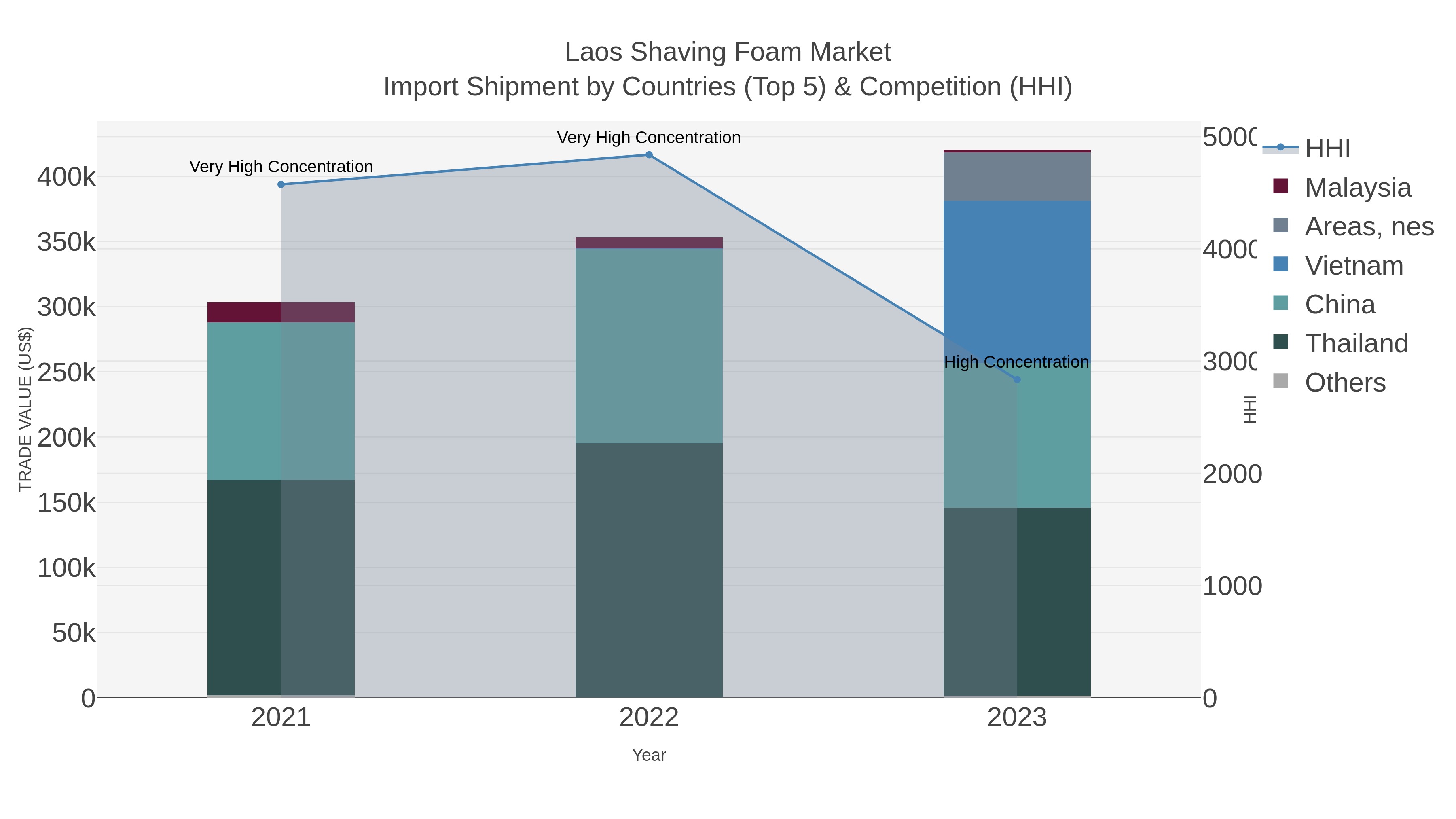Click the 2022 Thailand bar segment

649,570
